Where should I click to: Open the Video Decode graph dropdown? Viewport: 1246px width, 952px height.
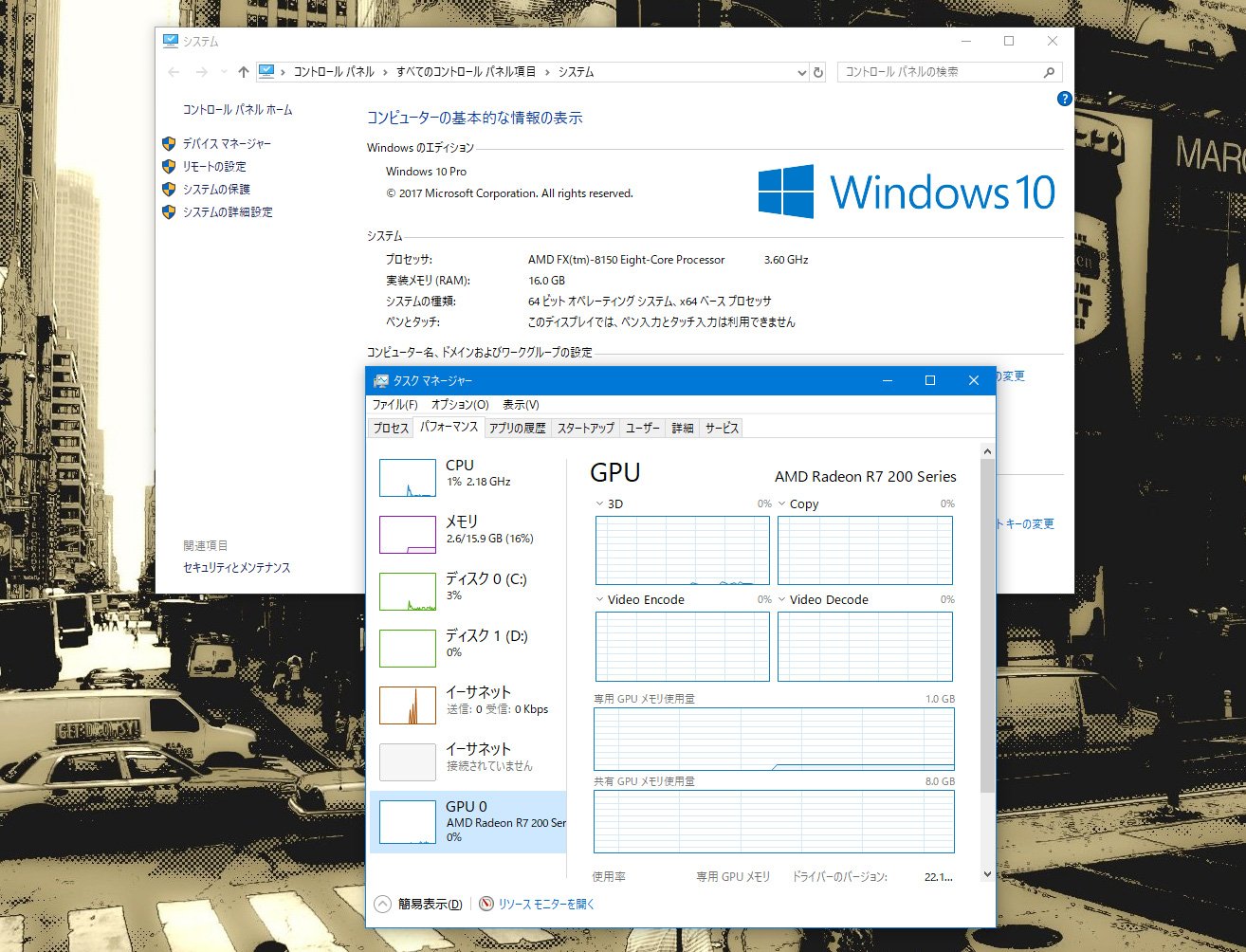tap(781, 600)
